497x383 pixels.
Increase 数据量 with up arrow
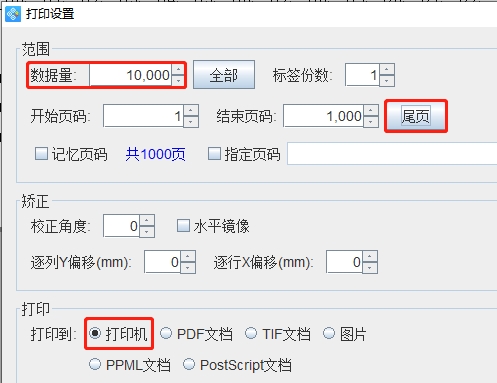pos(178,69)
